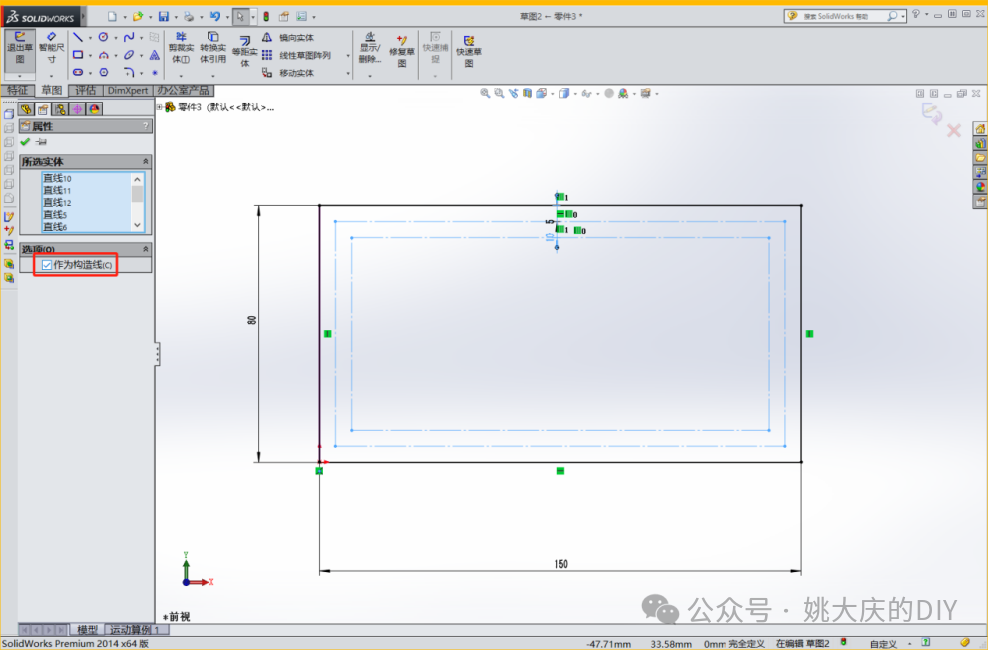Collapse the 选项 options section
988x650 pixels.
point(146,249)
